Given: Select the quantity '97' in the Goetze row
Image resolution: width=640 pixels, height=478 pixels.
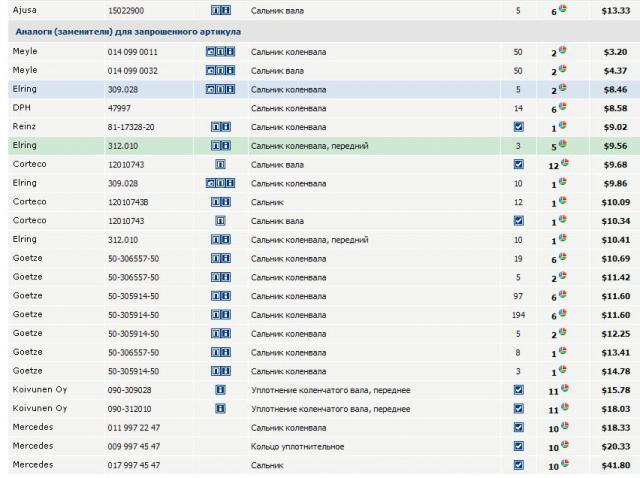Looking at the screenshot, I should click(518, 296).
